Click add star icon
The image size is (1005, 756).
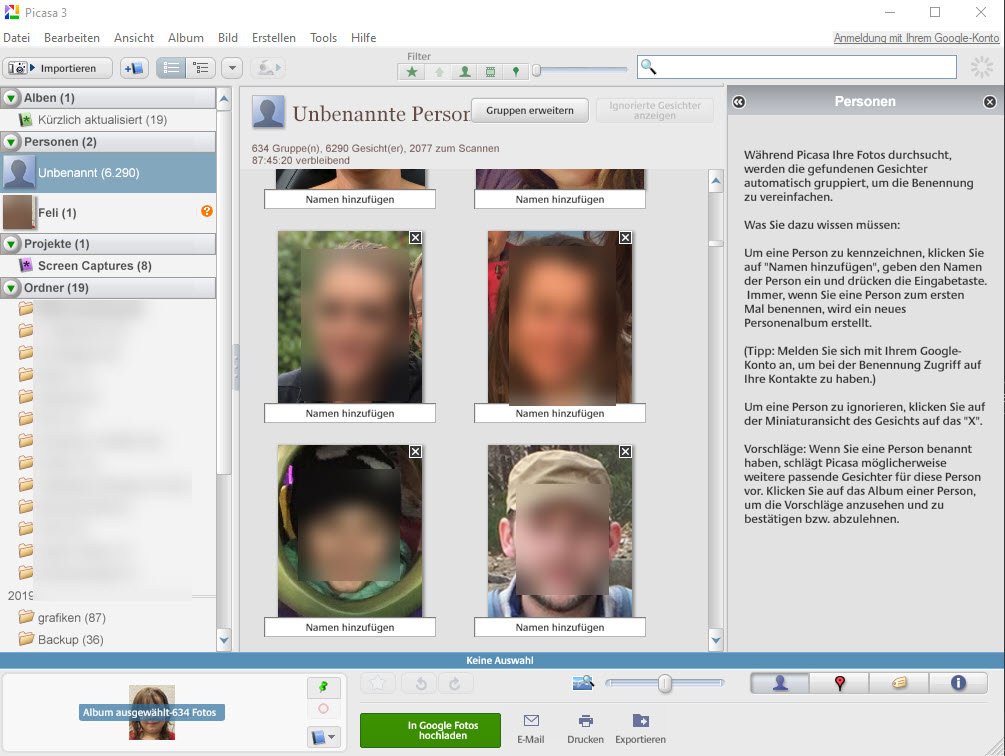pos(378,684)
